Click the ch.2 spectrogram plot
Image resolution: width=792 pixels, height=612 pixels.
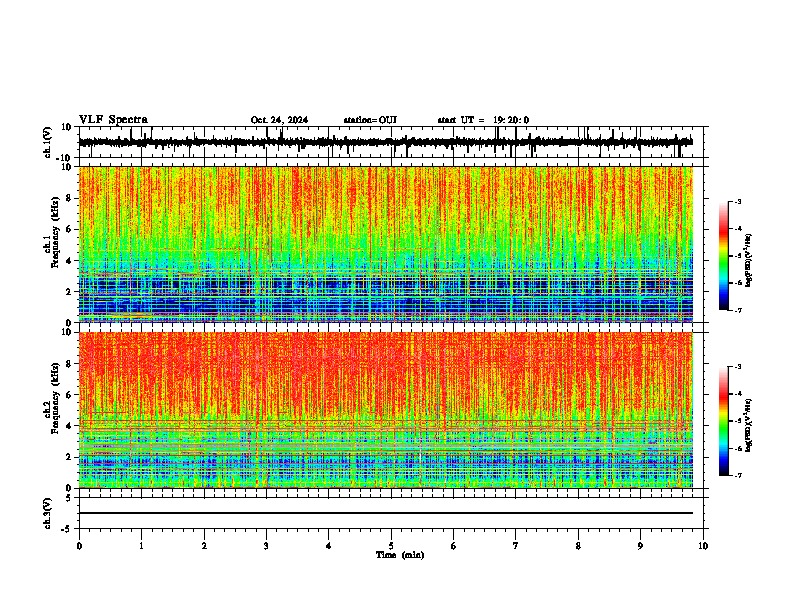(x=385, y=410)
